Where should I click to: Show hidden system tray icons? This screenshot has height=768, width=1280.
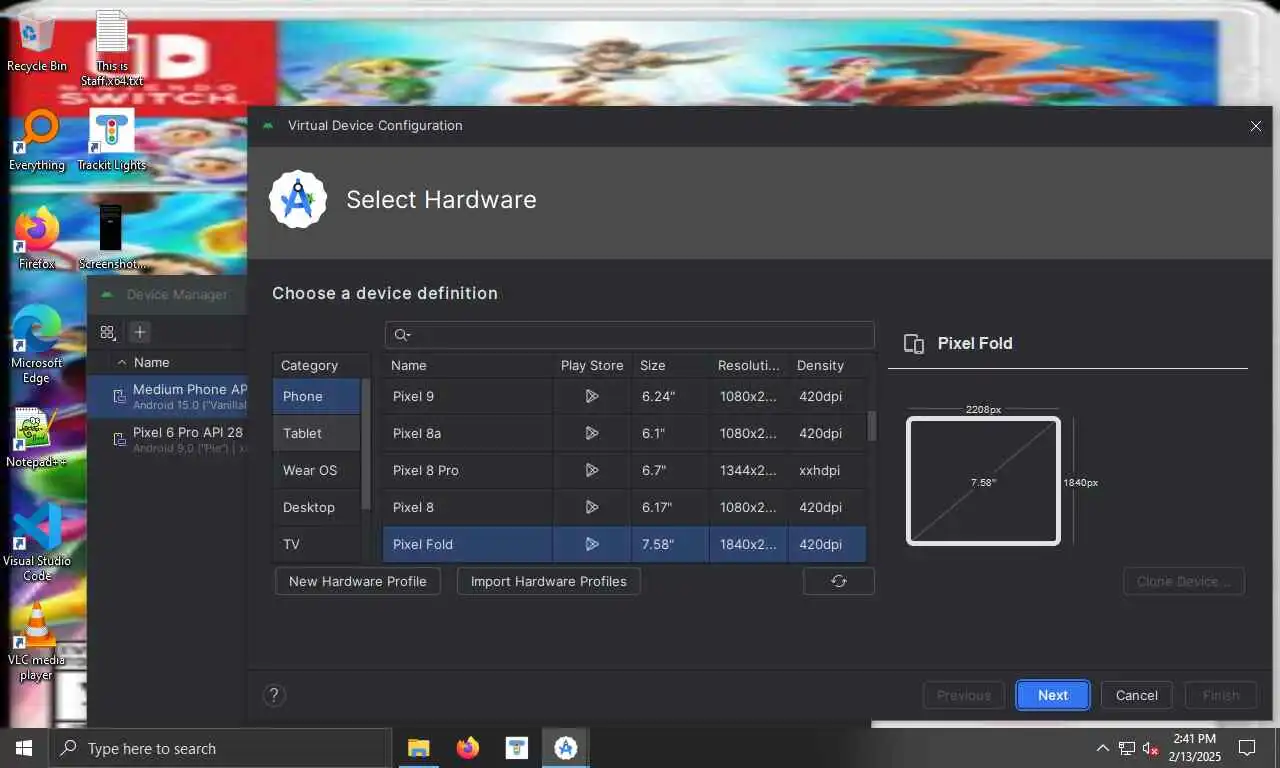click(x=1103, y=748)
